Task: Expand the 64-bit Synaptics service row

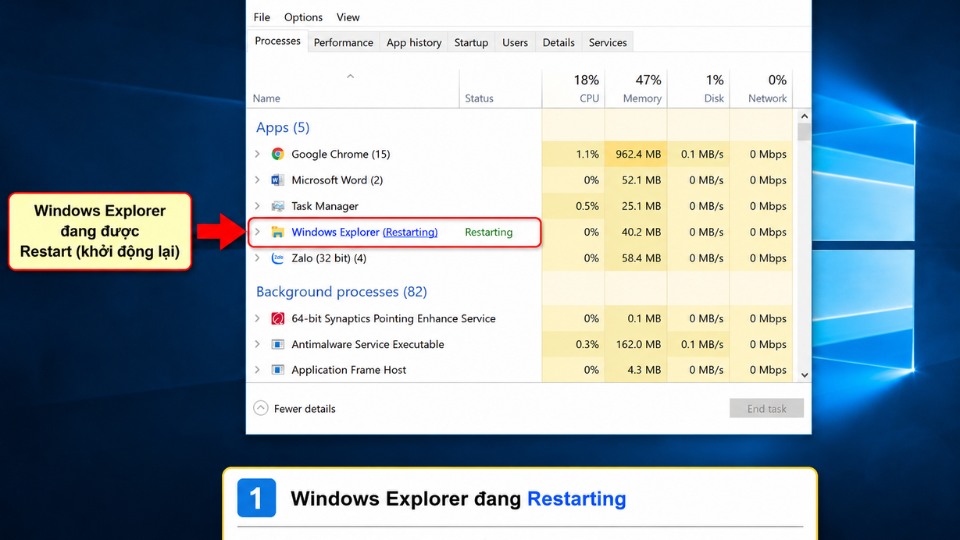Action: [x=258, y=318]
